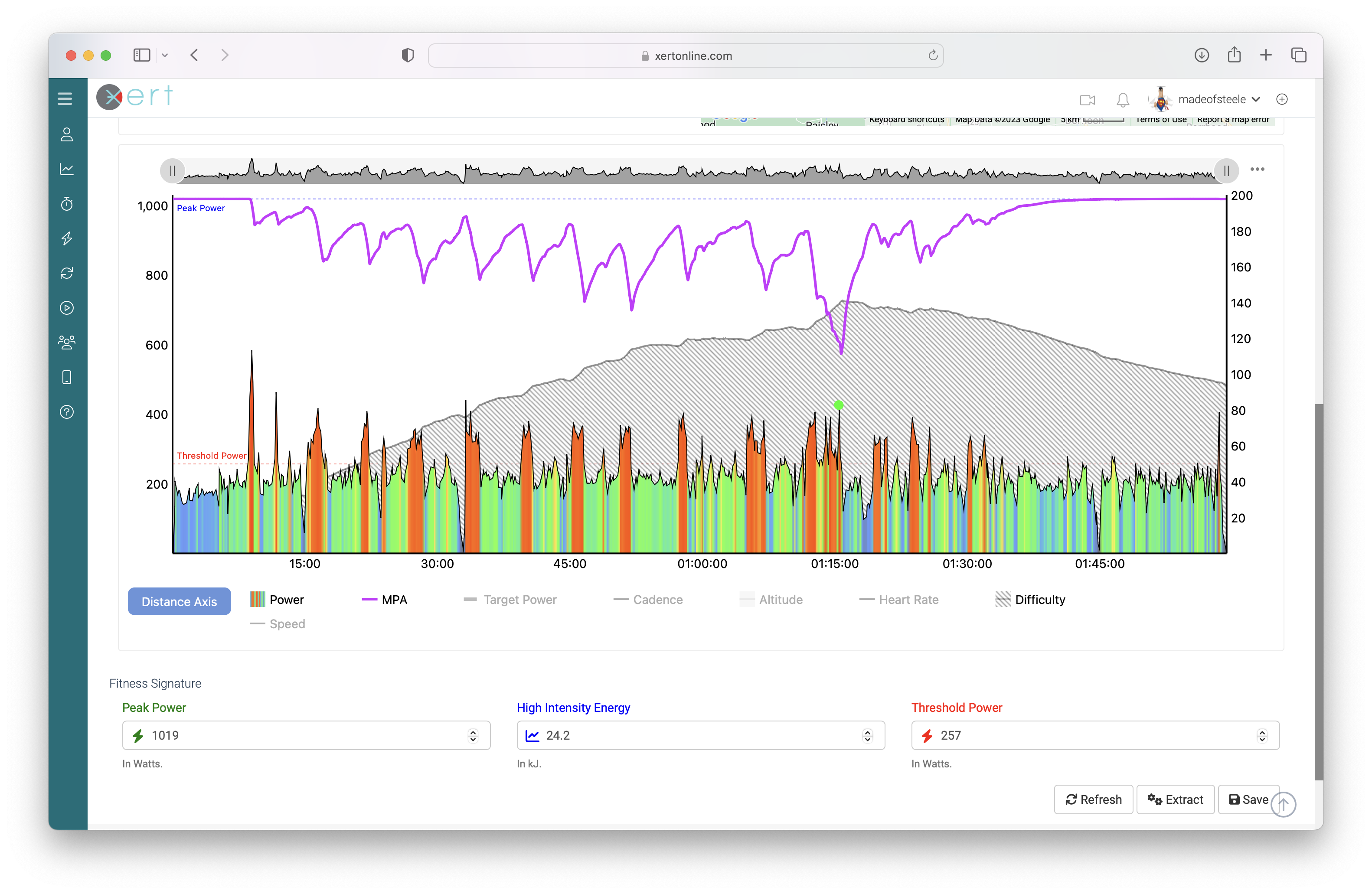Open the play circle sidebar icon
This screenshot has width=1372, height=894.
(67, 308)
